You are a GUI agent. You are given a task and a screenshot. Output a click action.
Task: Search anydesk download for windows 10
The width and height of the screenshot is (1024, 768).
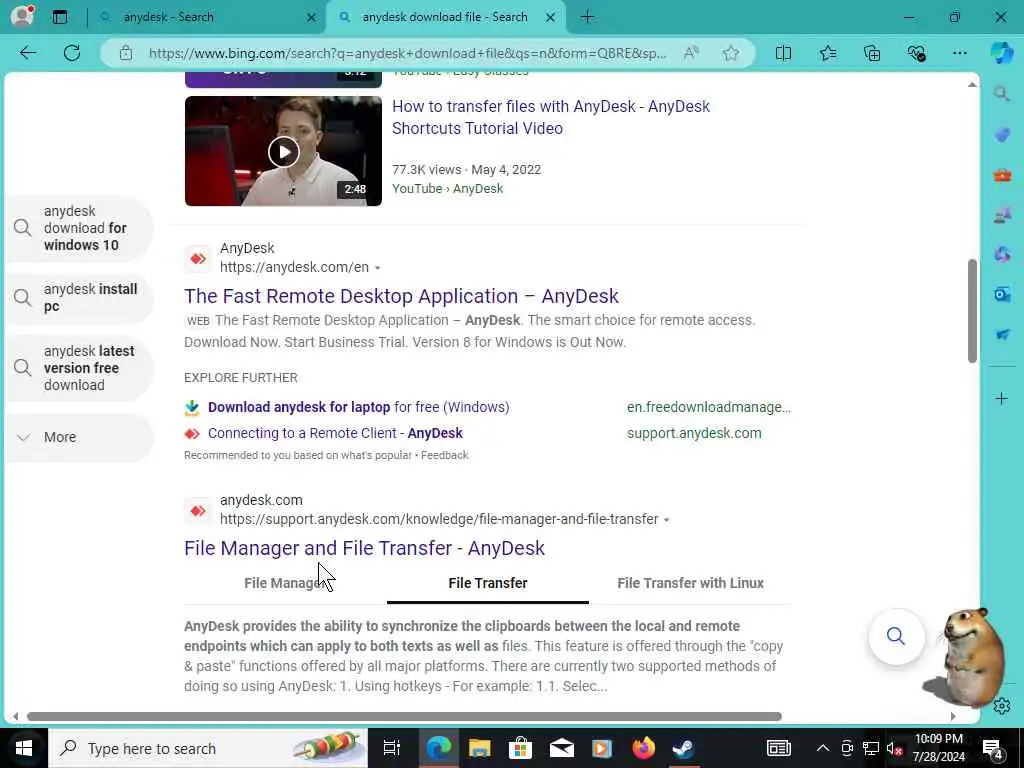80,228
